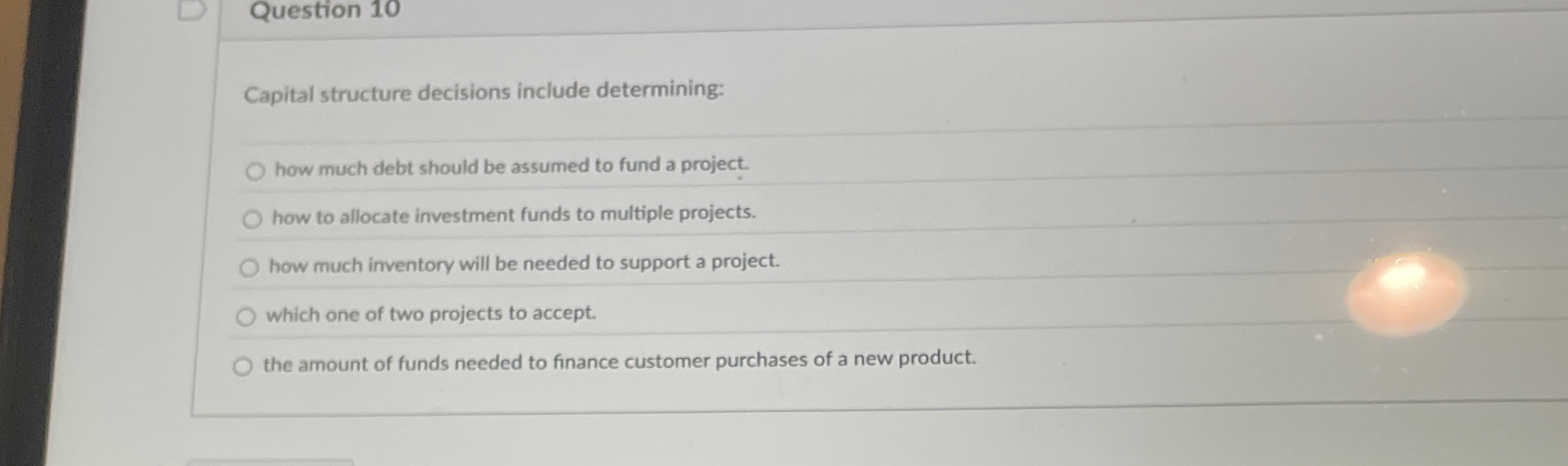The image size is (1568, 466).
Task: Click the inventory answer row
Action: pos(524,264)
